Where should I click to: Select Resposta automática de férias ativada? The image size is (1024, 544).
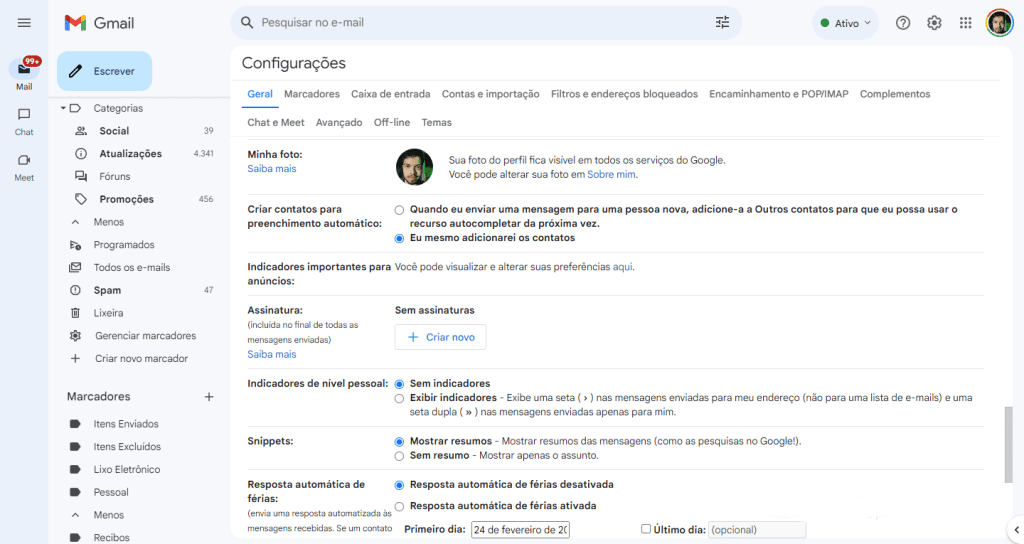coord(399,506)
